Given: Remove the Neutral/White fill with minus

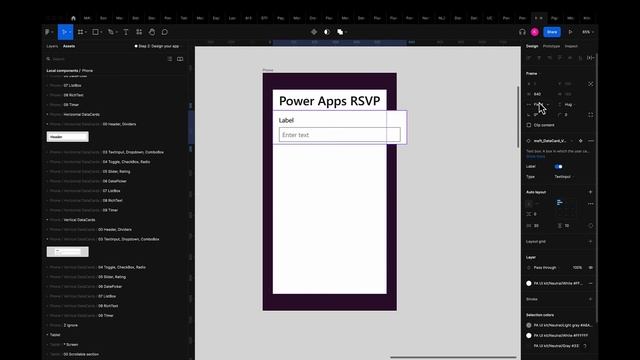Looking at the screenshot, I should (x=591, y=283).
